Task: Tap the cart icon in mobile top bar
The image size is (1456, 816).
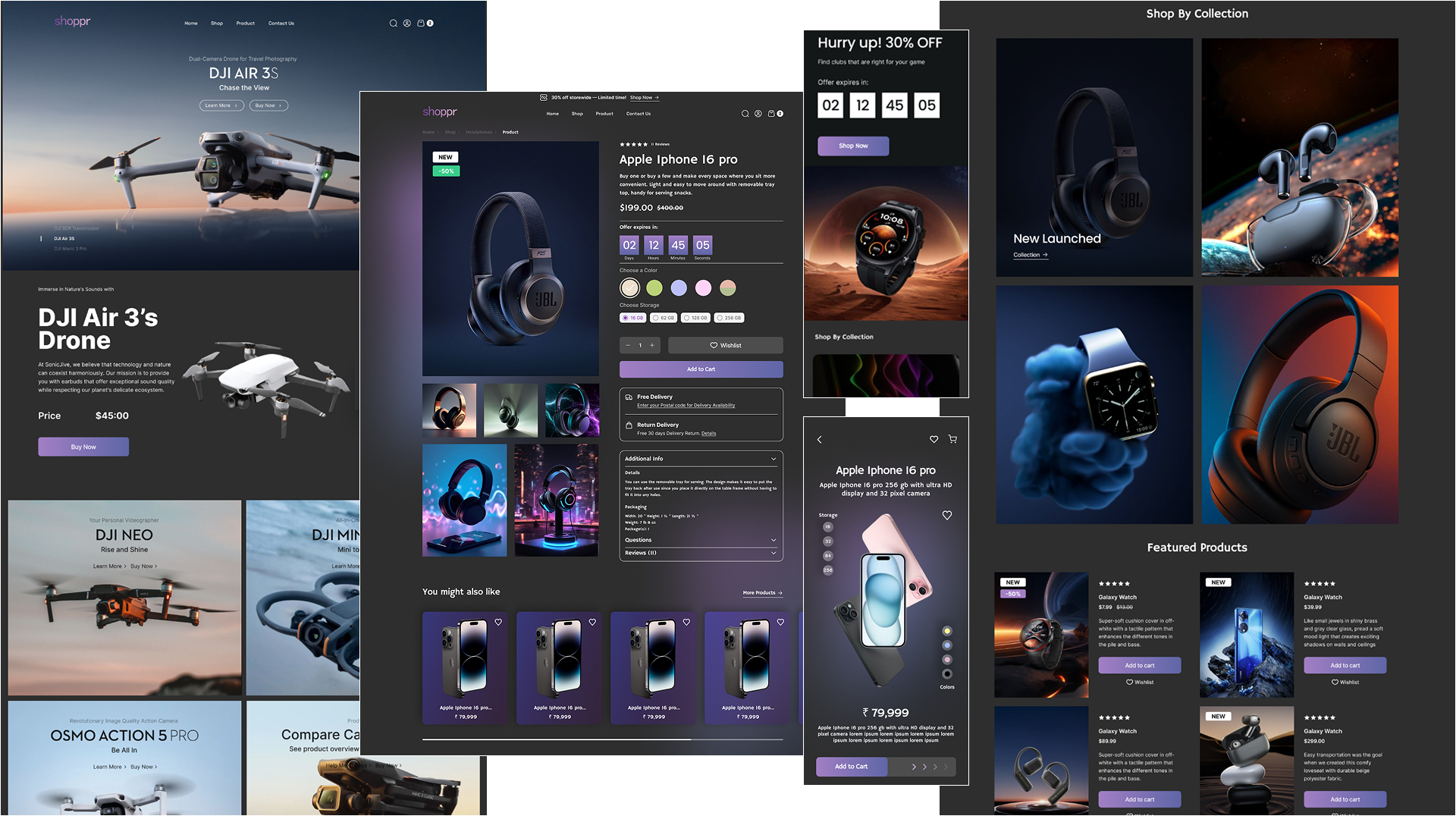Action: click(953, 439)
